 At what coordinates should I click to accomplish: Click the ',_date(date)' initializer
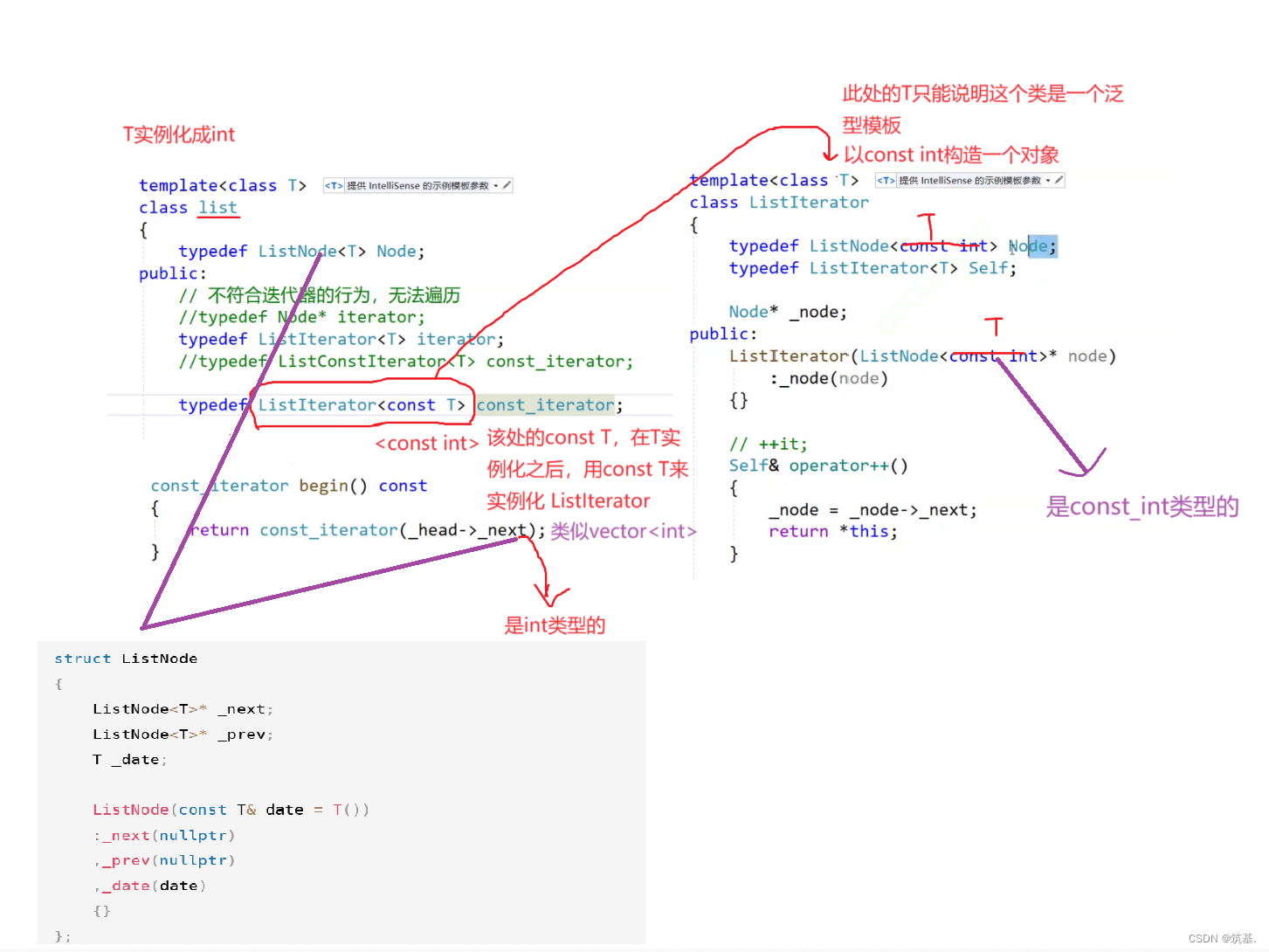149,886
